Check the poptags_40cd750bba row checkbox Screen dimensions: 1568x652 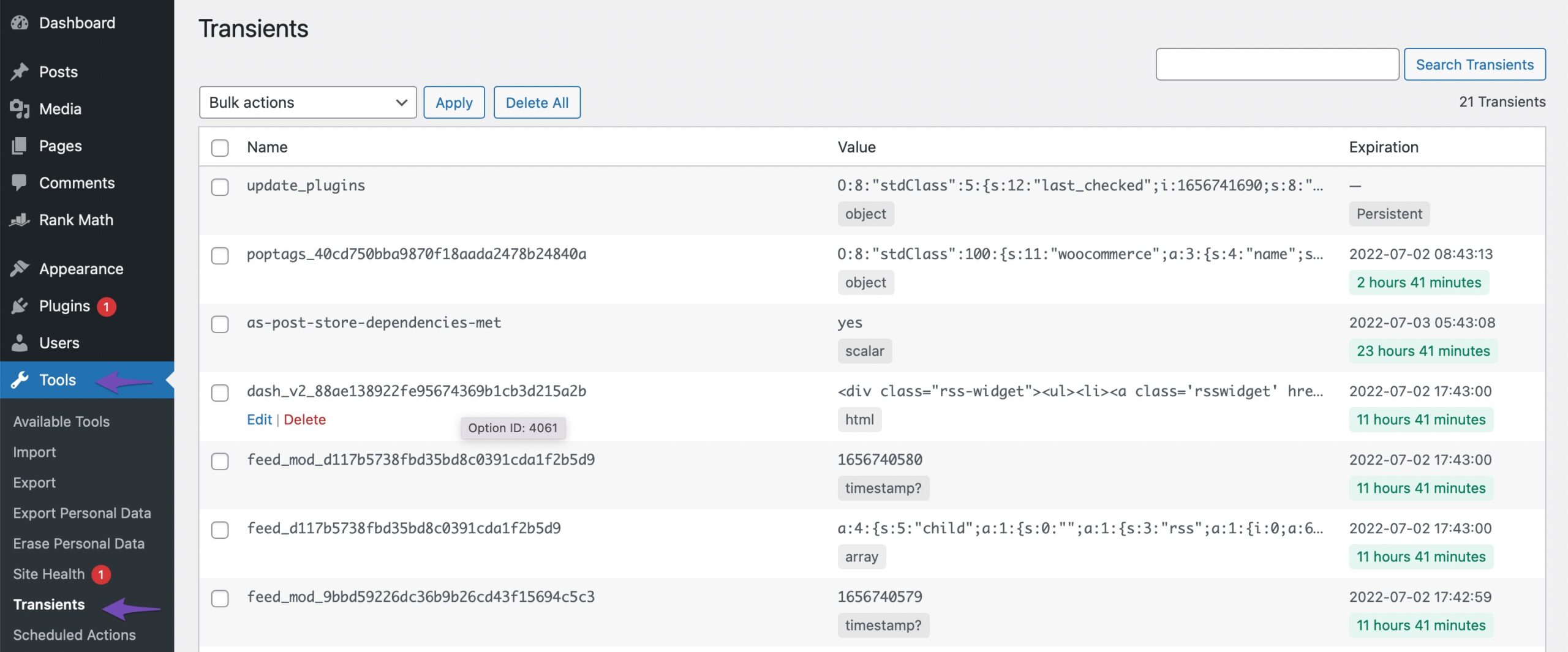(220, 255)
